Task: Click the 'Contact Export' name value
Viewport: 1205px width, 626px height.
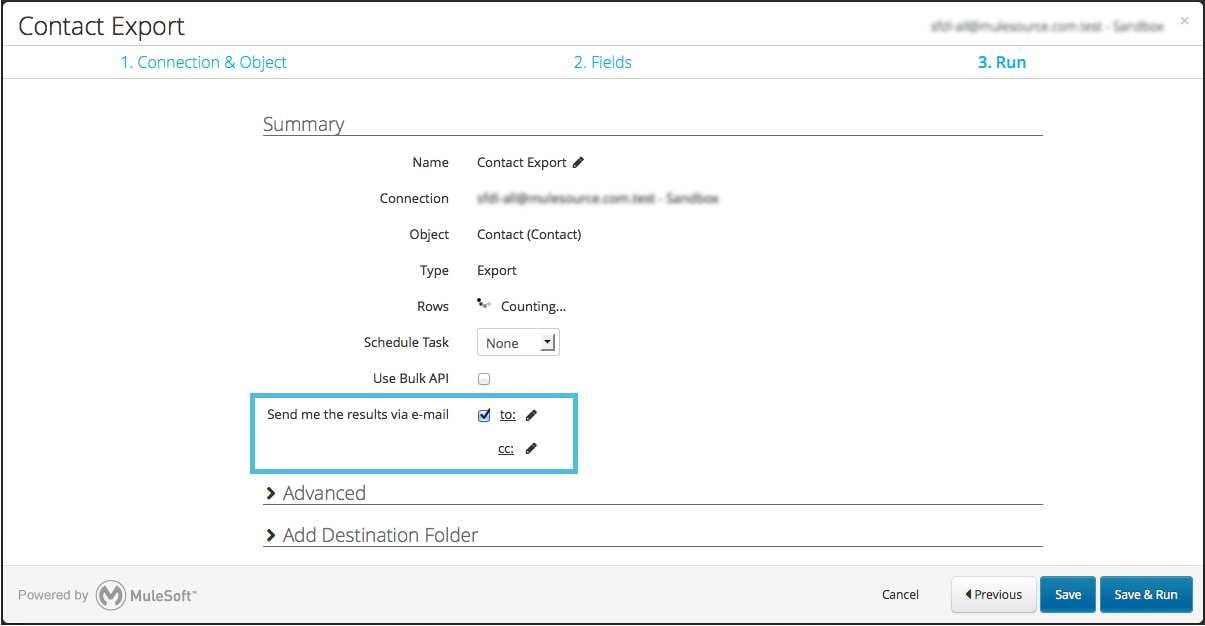Action: tap(522, 162)
